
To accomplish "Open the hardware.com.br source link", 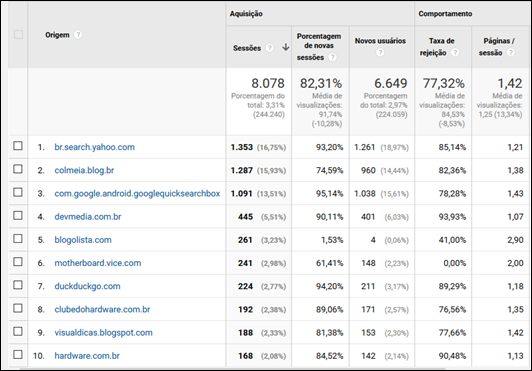I will pyautogui.click(x=87, y=356).
